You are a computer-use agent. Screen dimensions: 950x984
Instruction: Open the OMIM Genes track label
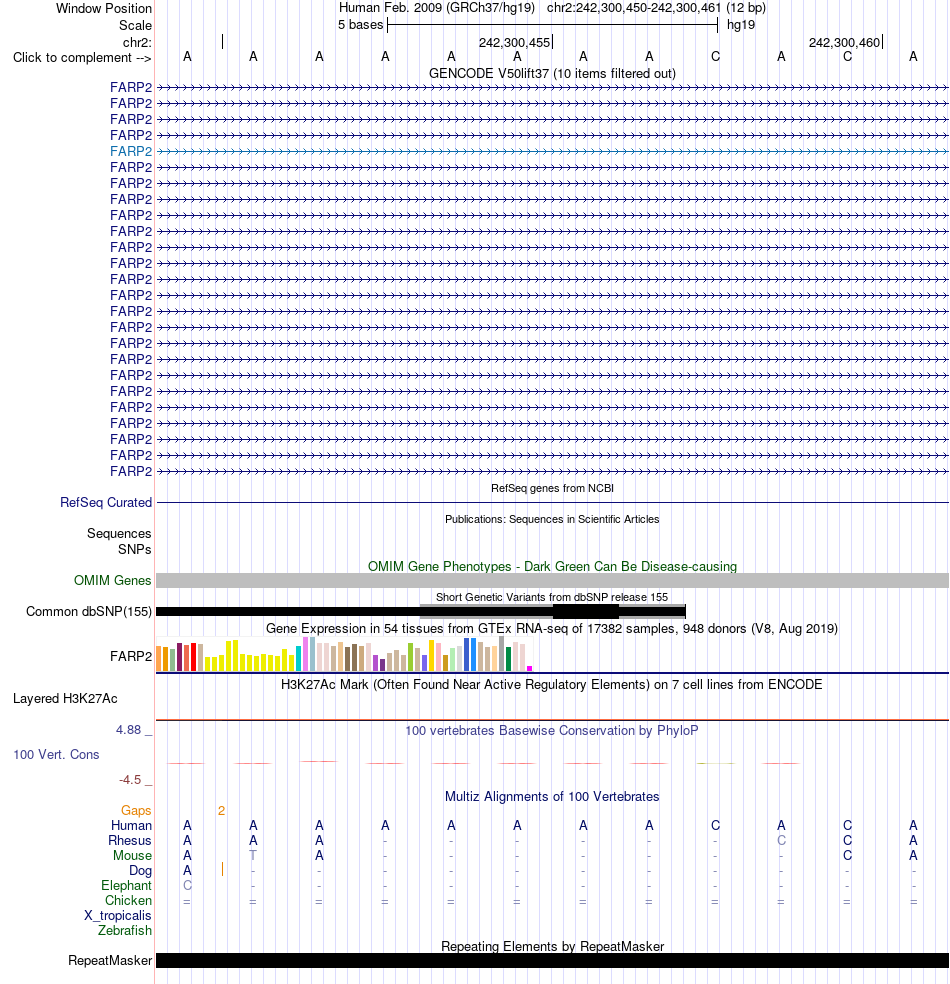(112, 580)
